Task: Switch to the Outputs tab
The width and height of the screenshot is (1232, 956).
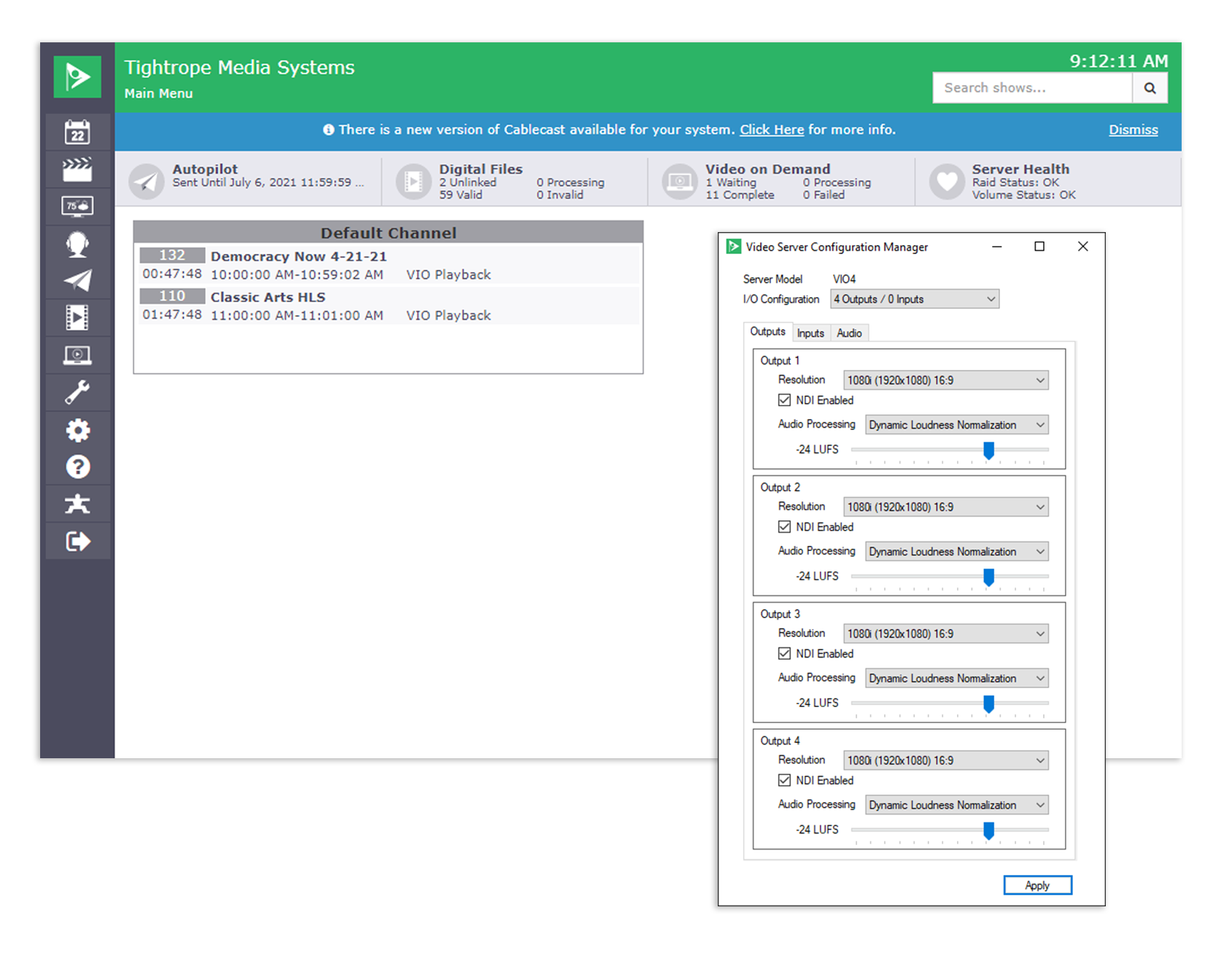Action: (767, 331)
